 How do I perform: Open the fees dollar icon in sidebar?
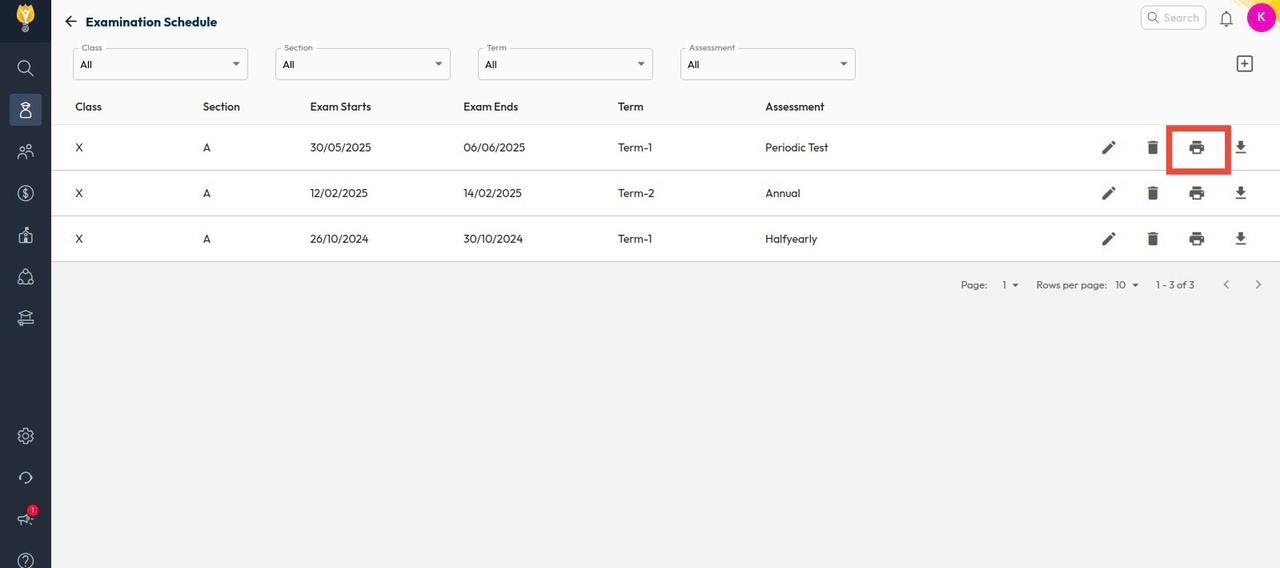(26, 193)
